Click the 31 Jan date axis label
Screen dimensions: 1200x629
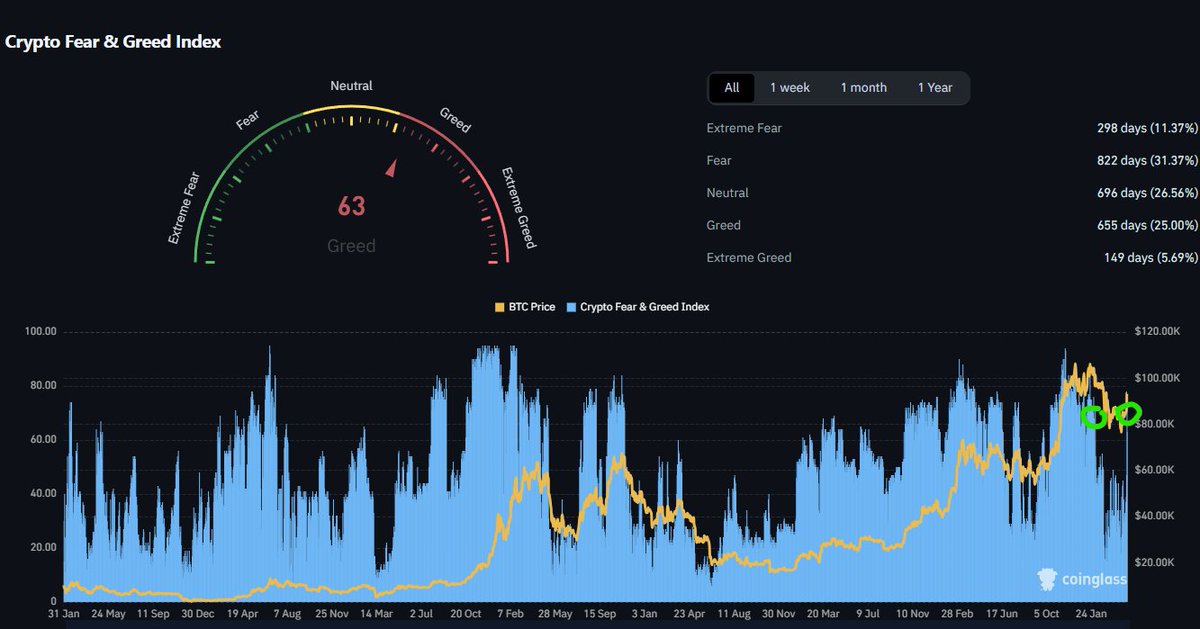[x=64, y=614]
